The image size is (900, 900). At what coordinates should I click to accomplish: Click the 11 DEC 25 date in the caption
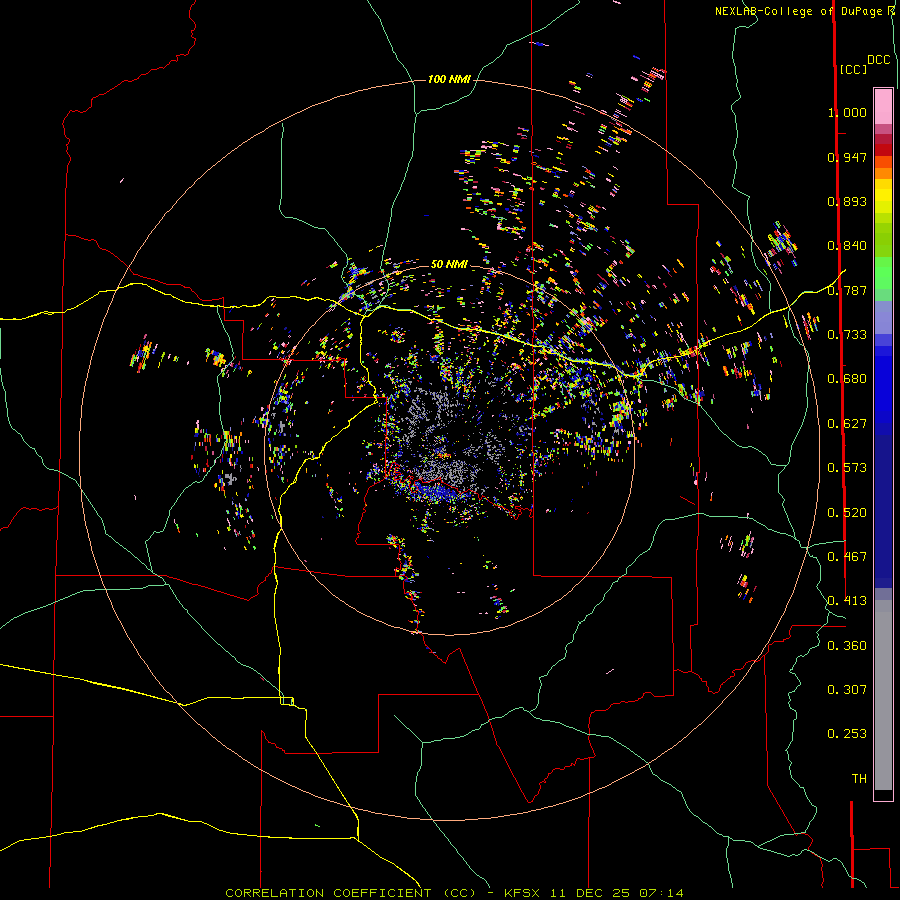(589, 893)
